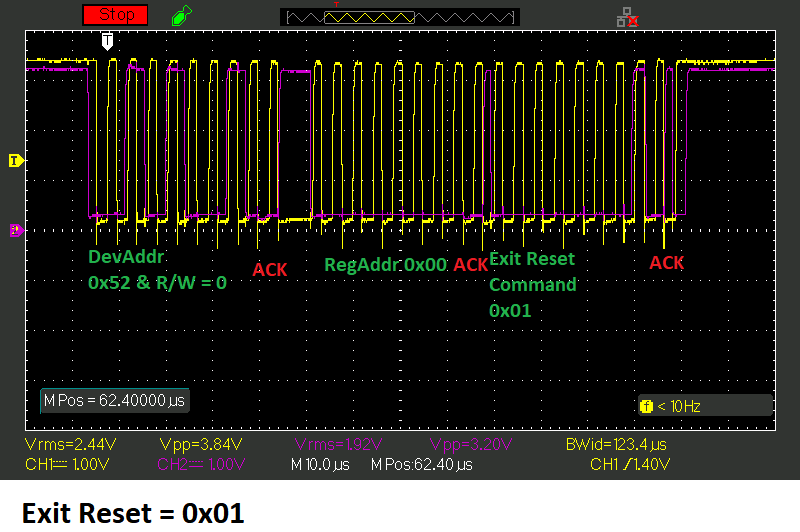Click the RegAddr 0x00 annotation
The height and width of the screenshot is (532, 800).
click(386, 265)
